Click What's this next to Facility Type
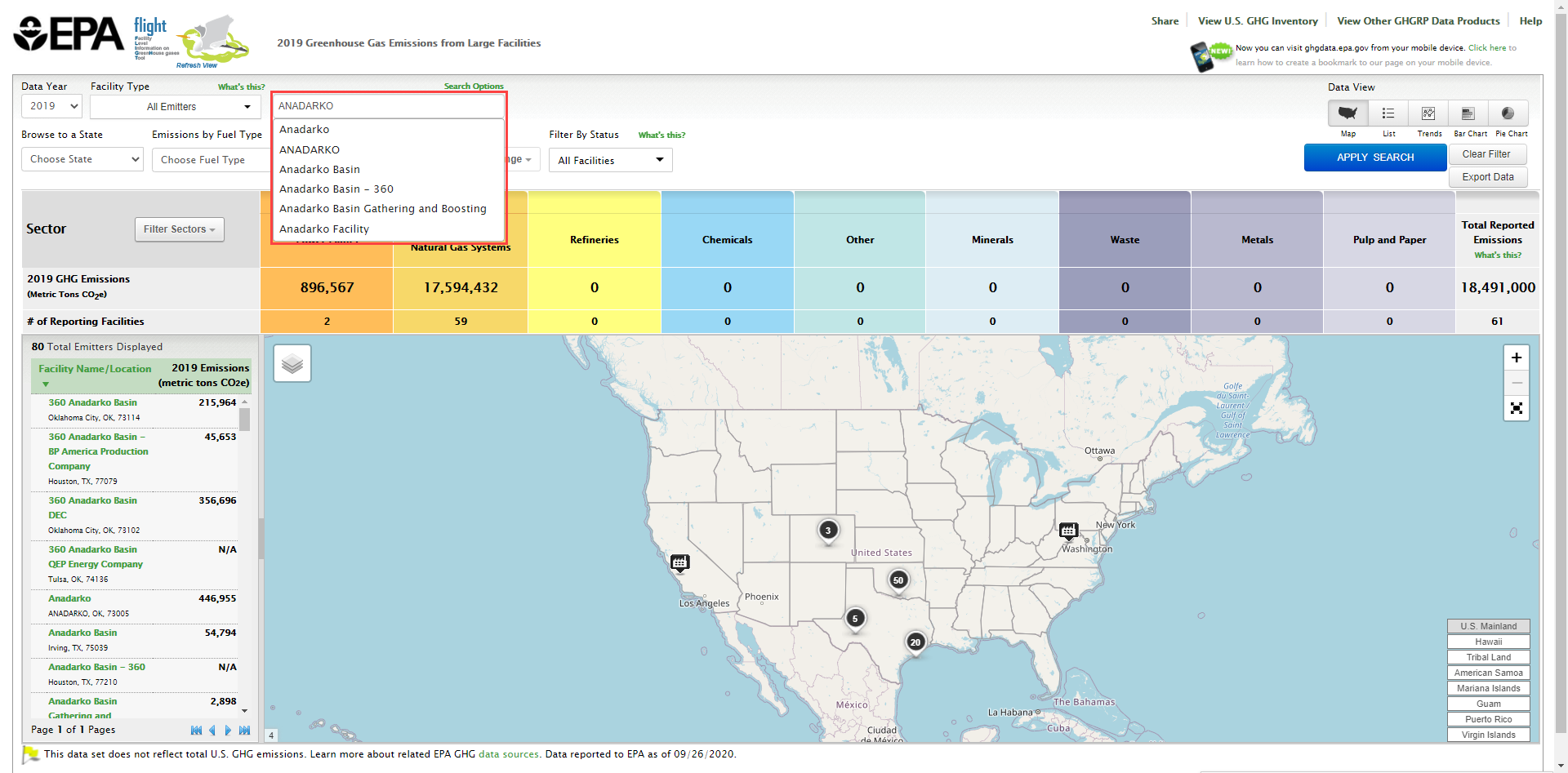 tap(241, 87)
